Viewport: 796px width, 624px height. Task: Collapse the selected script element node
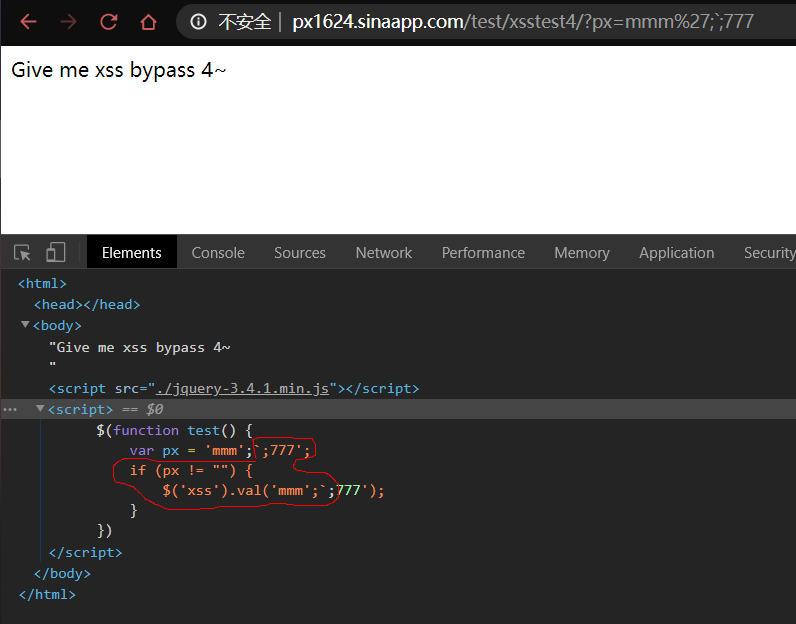[41, 409]
